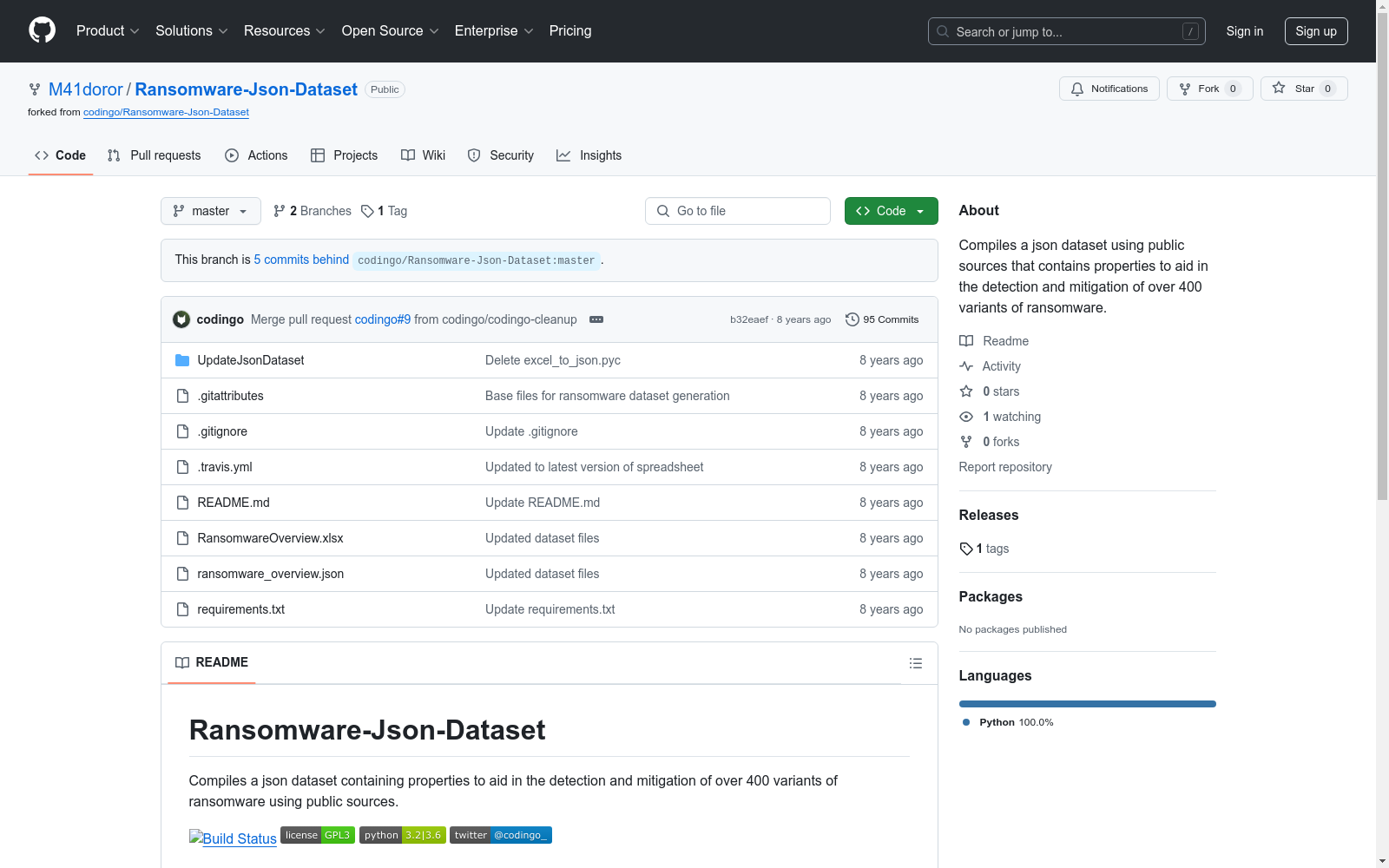Click the Star icon
This screenshot has width=1389, height=868.
tap(1279, 88)
